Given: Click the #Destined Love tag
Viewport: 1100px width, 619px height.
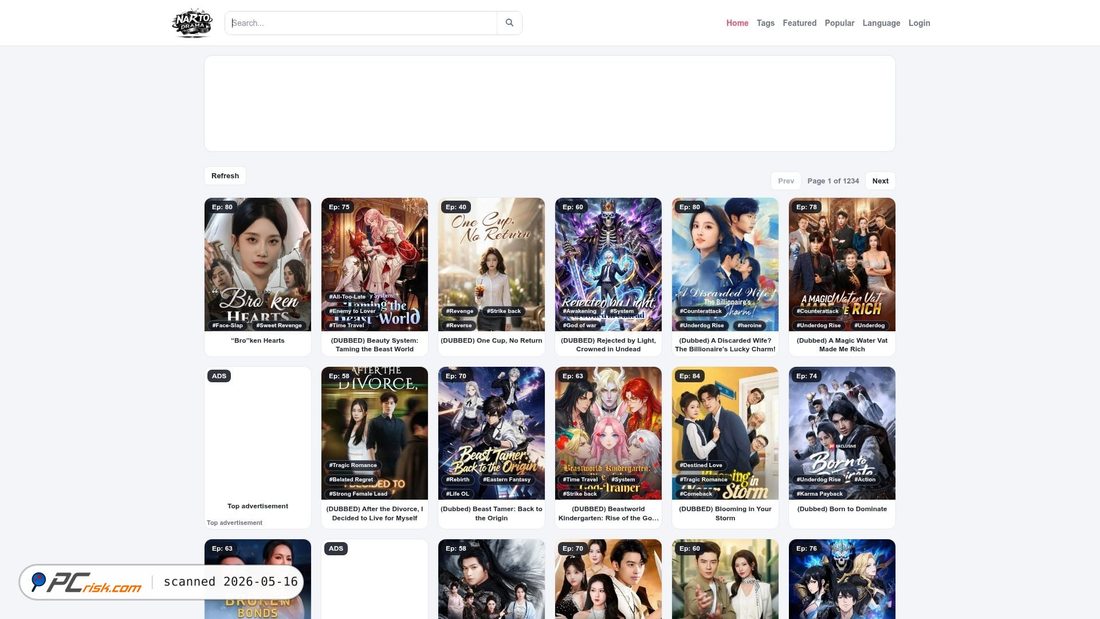Looking at the screenshot, I should (x=701, y=465).
